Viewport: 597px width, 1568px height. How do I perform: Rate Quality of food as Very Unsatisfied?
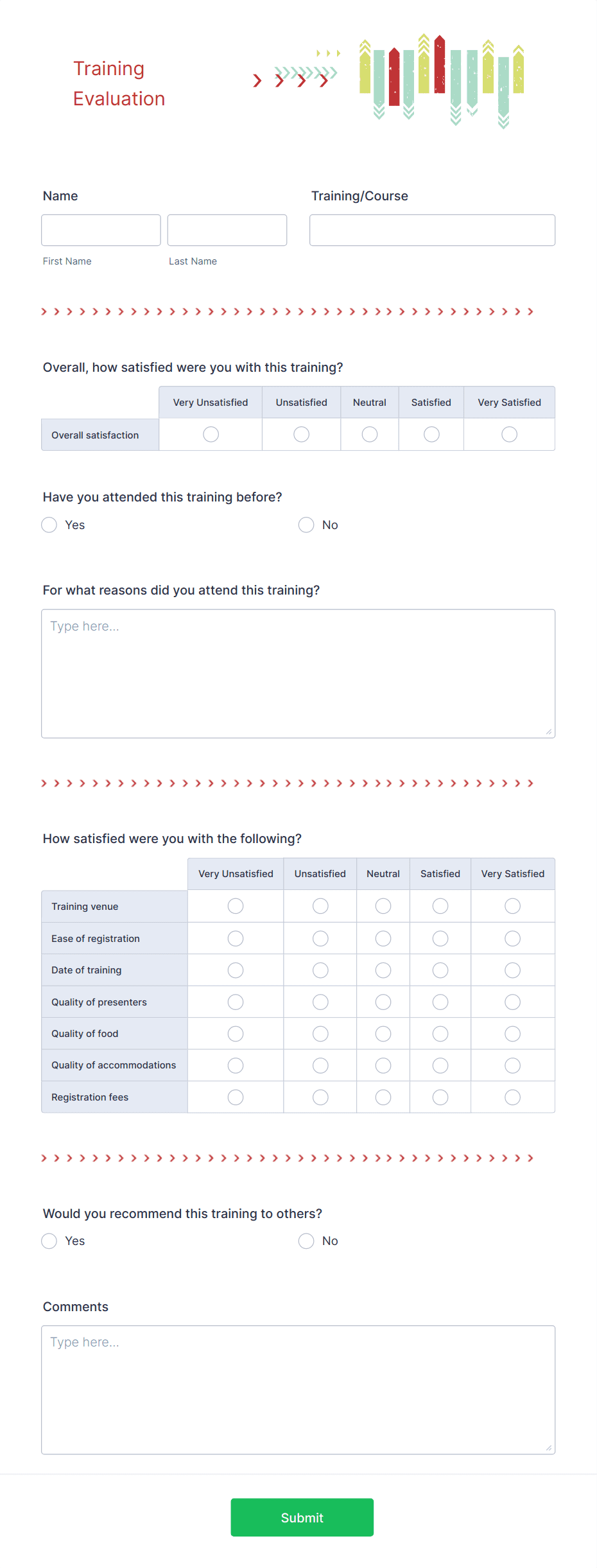[x=236, y=1034]
